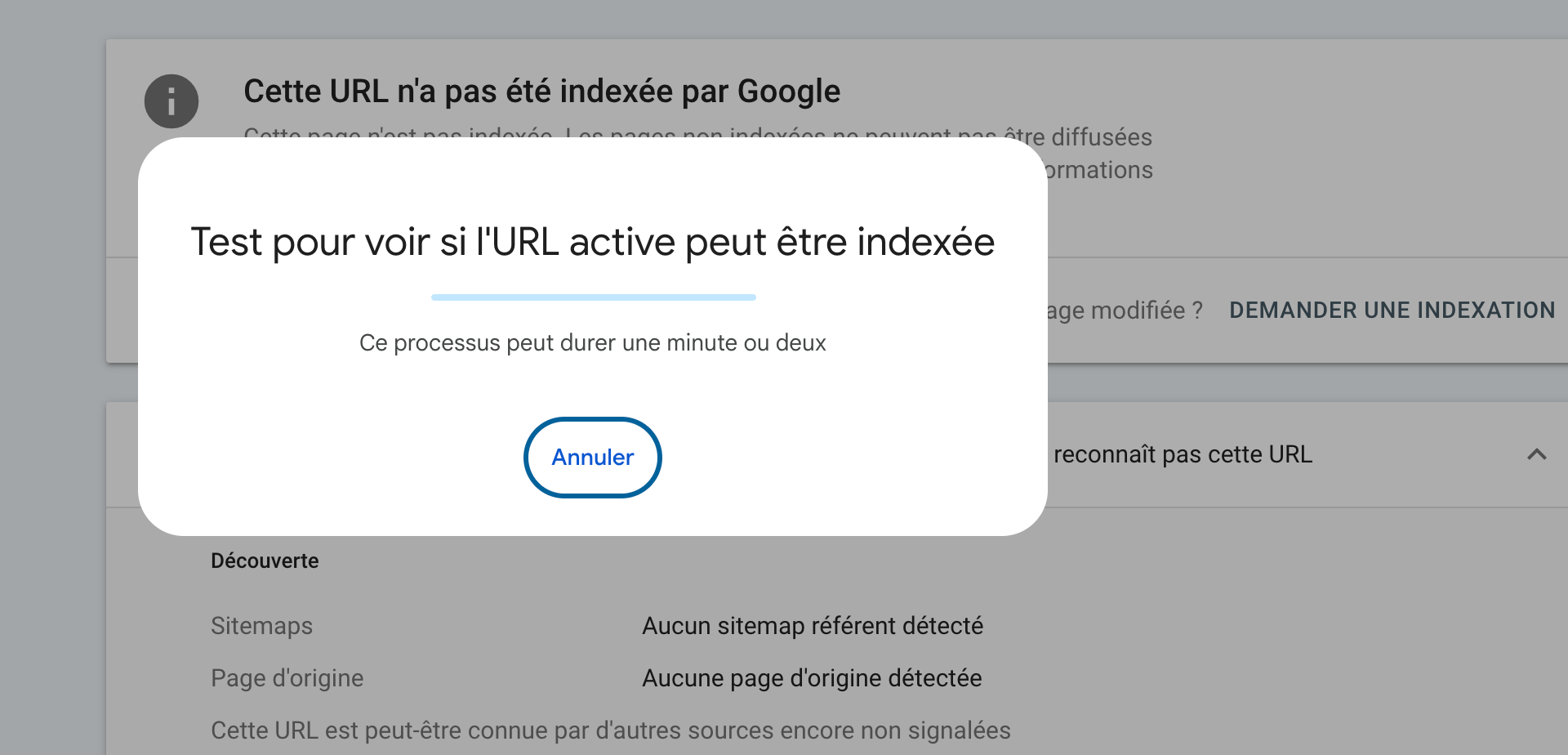The height and width of the screenshot is (755, 1568).
Task: Click the info icon beside the heading
Action: point(171,101)
